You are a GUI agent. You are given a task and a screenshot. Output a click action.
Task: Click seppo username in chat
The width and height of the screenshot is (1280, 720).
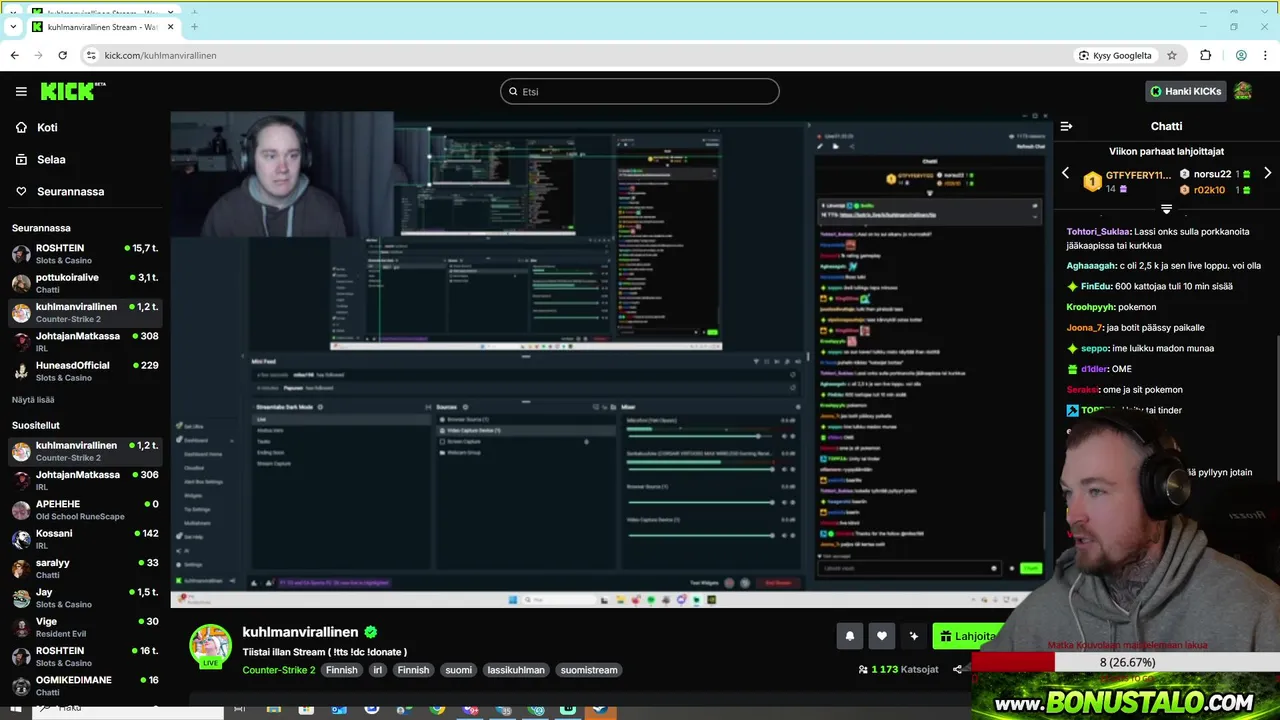tap(1094, 348)
